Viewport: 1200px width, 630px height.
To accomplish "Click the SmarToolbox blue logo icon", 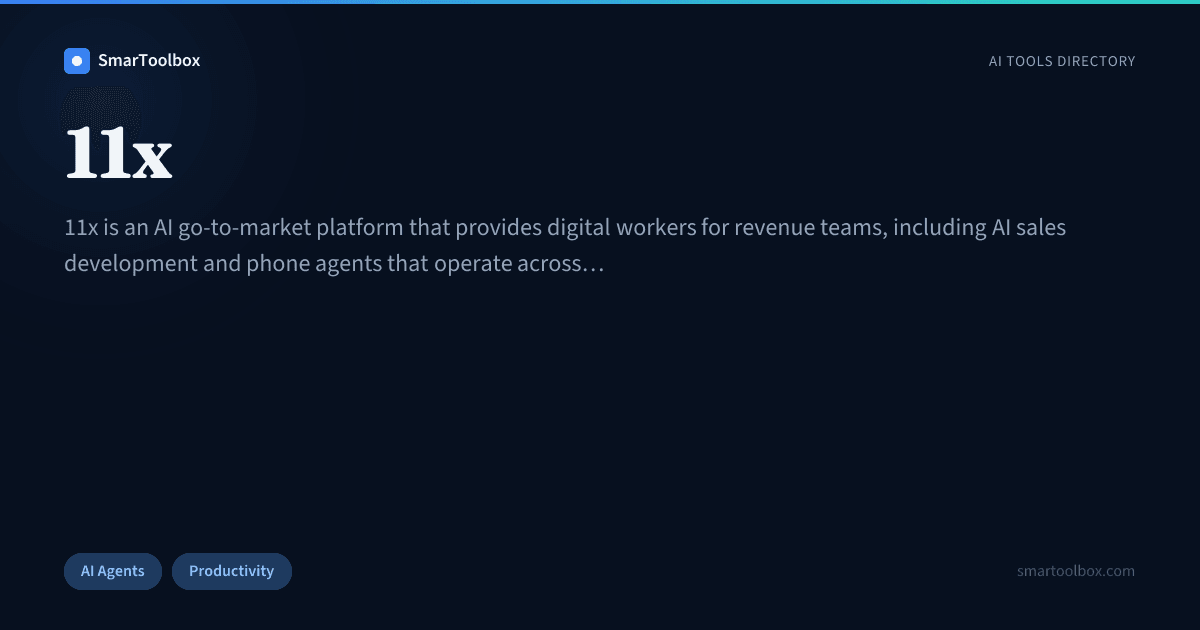I will point(77,61).
